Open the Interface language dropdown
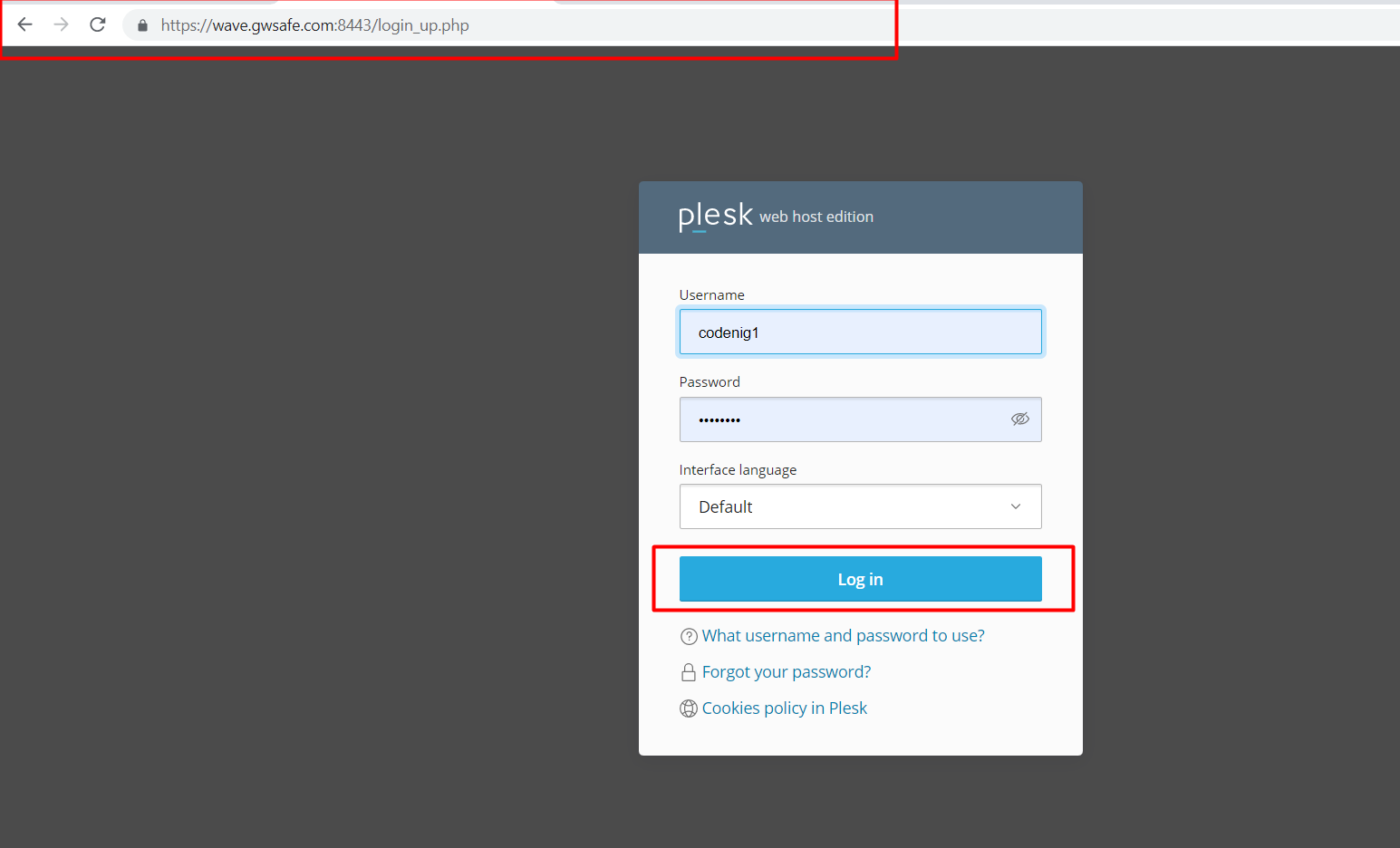 coord(861,506)
